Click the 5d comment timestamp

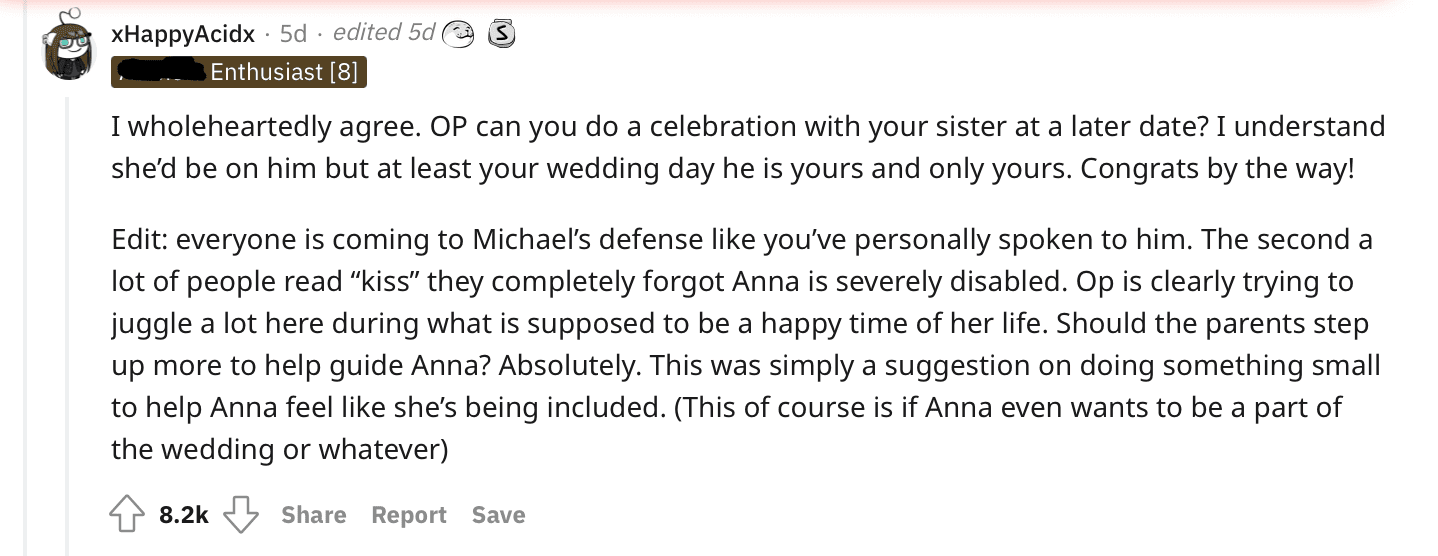[293, 33]
